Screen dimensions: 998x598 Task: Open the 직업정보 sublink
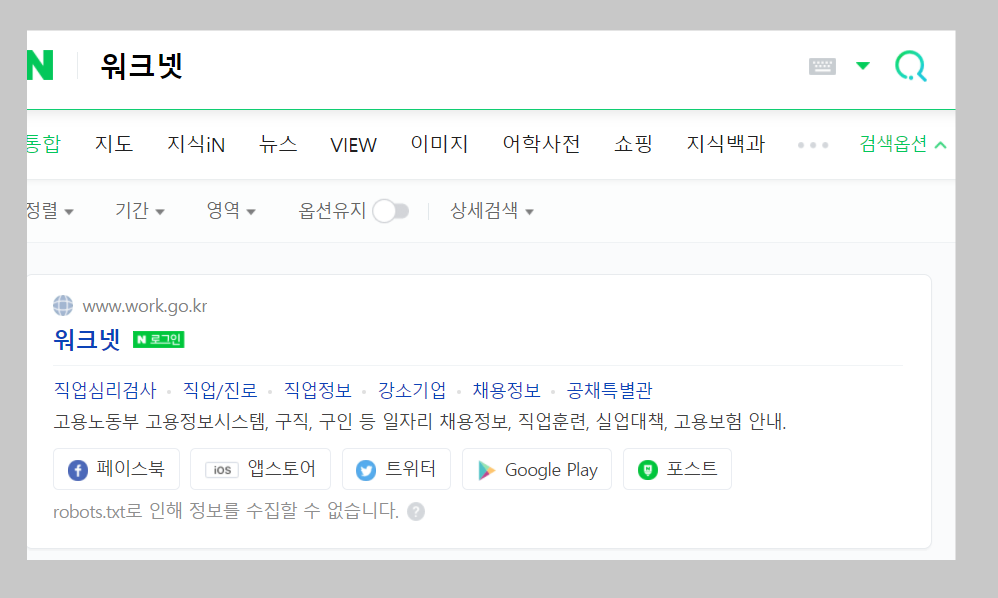(x=318, y=390)
